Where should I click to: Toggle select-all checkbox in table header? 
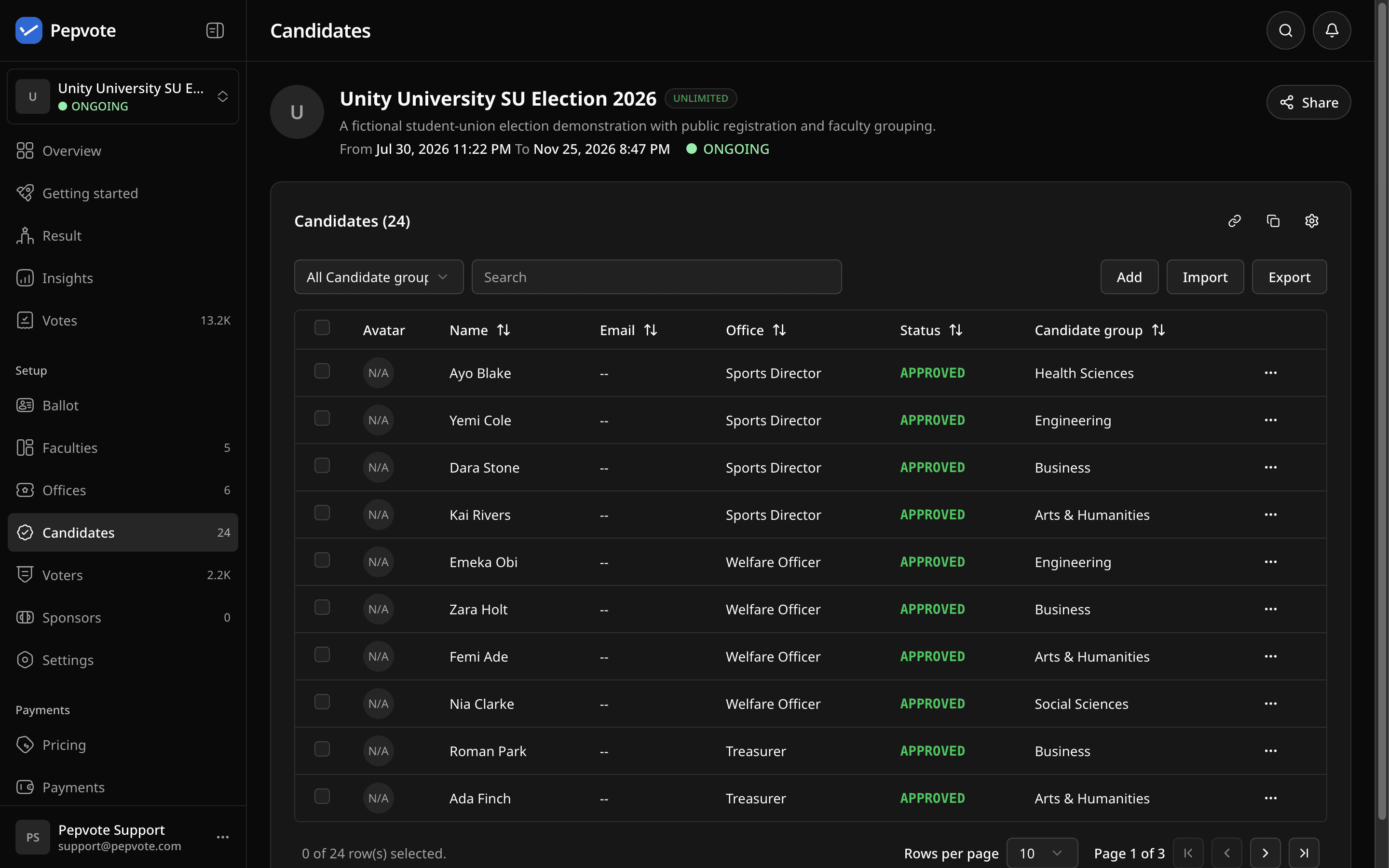pos(322,328)
